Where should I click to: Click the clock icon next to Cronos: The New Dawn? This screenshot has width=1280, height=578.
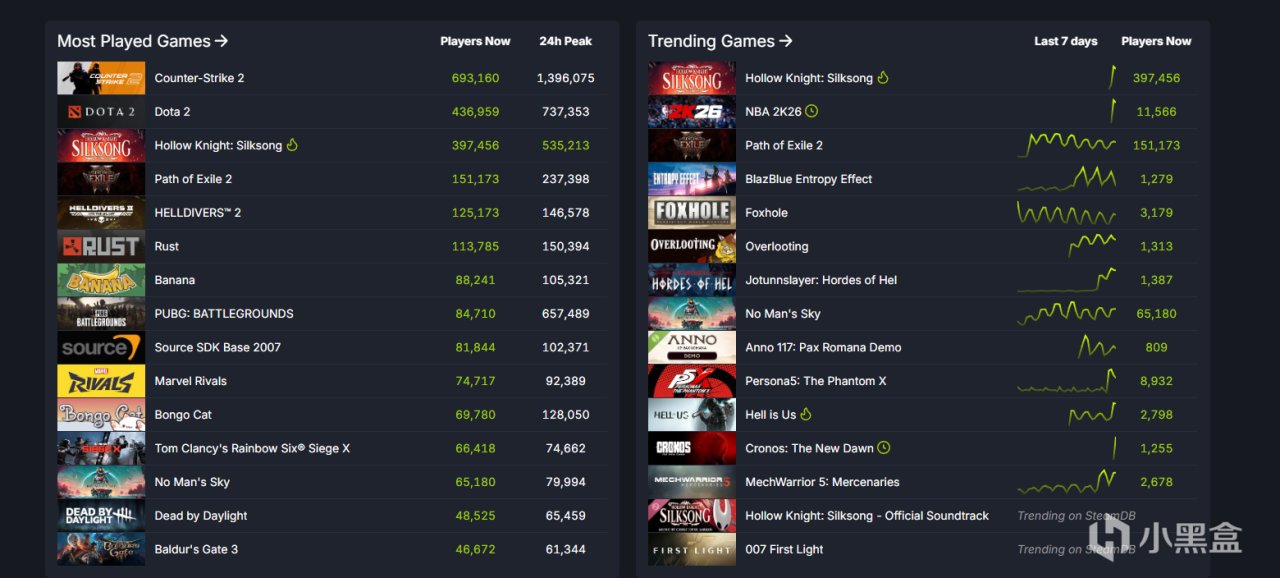pyautogui.click(x=883, y=448)
